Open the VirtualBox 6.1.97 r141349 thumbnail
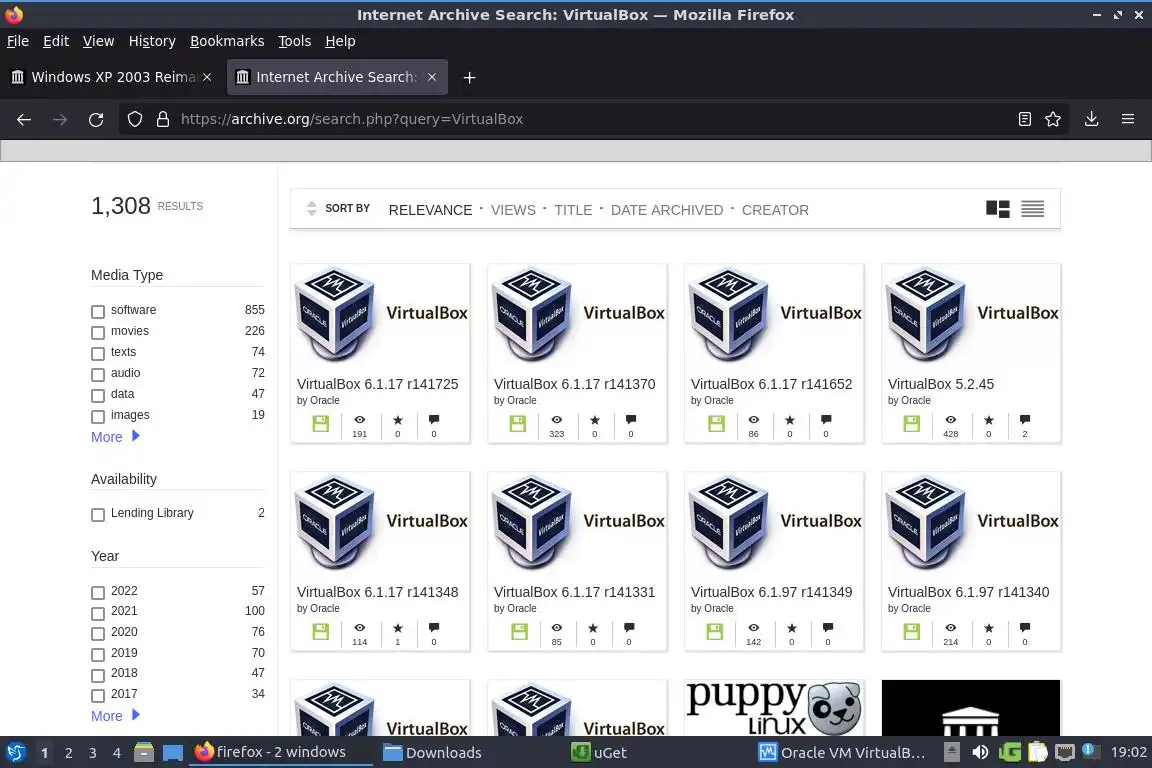This screenshot has height=768, width=1152. click(x=774, y=523)
